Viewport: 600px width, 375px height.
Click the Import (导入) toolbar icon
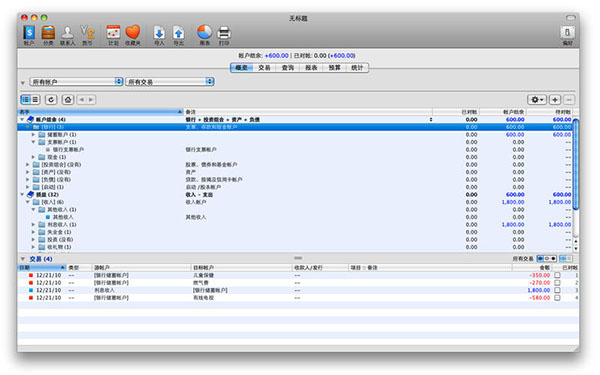(x=159, y=33)
